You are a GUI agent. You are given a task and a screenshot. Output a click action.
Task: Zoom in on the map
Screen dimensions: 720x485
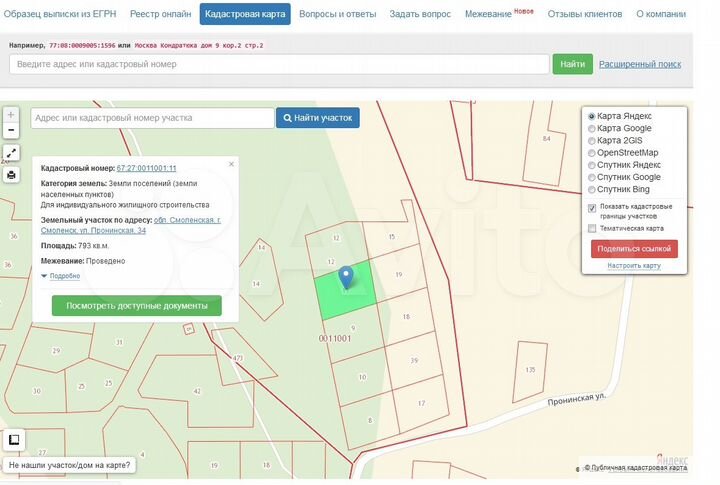(x=11, y=114)
